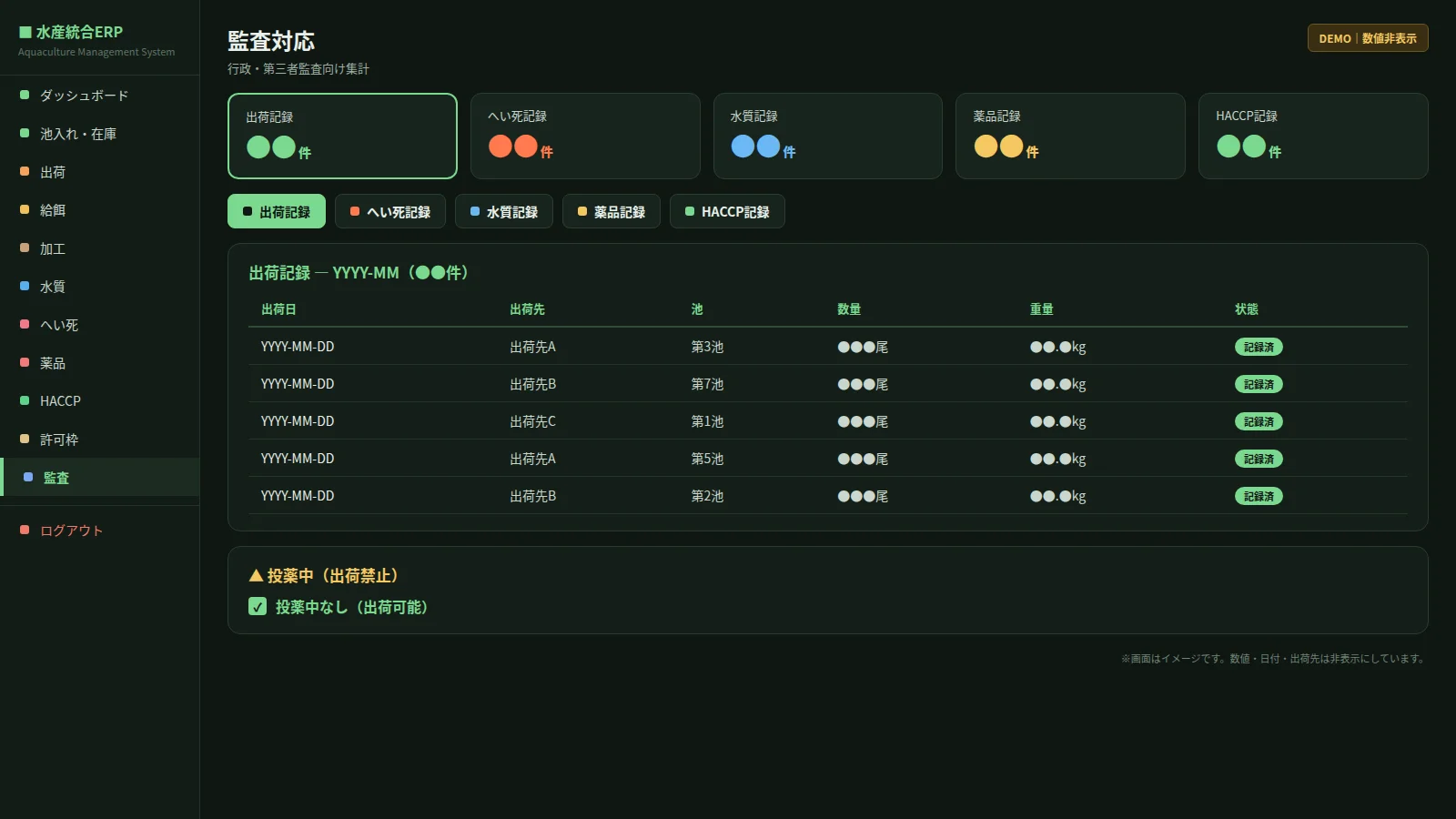Open HACCP in the sidebar

(x=99, y=401)
